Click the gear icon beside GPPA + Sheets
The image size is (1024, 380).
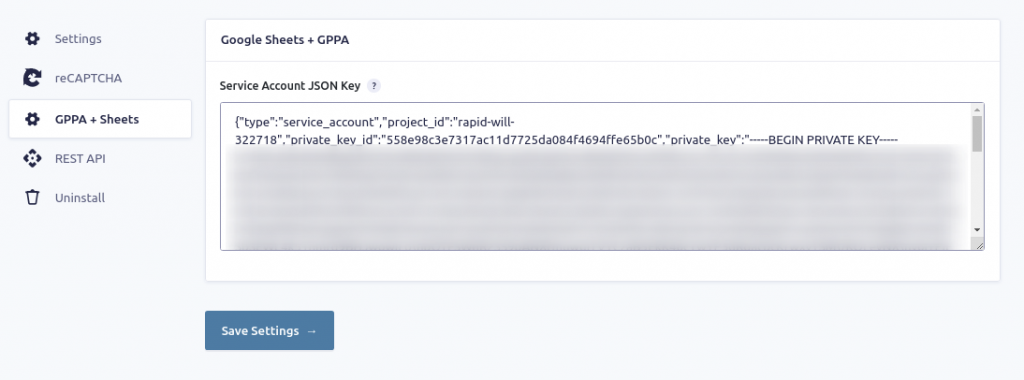click(x=32, y=119)
